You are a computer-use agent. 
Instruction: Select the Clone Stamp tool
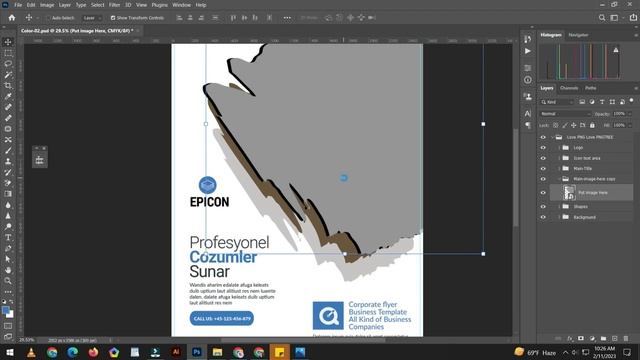point(8,161)
